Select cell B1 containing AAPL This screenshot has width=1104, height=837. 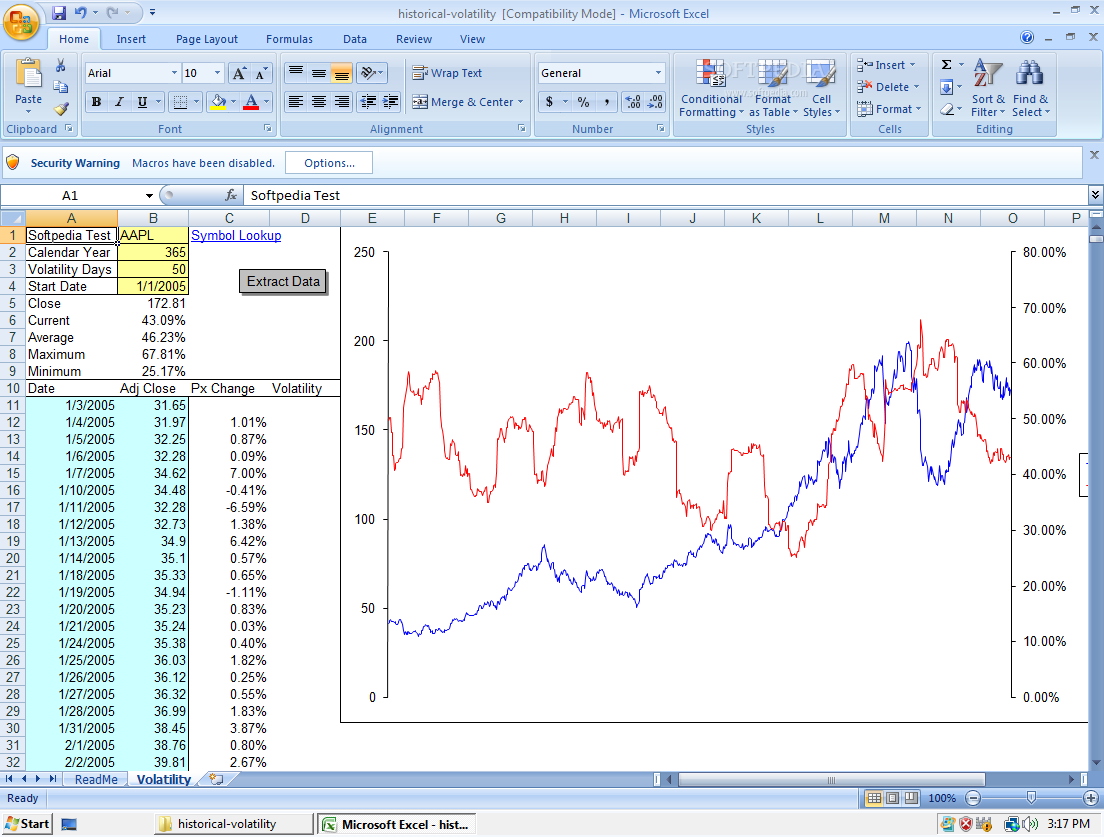[153, 235]
